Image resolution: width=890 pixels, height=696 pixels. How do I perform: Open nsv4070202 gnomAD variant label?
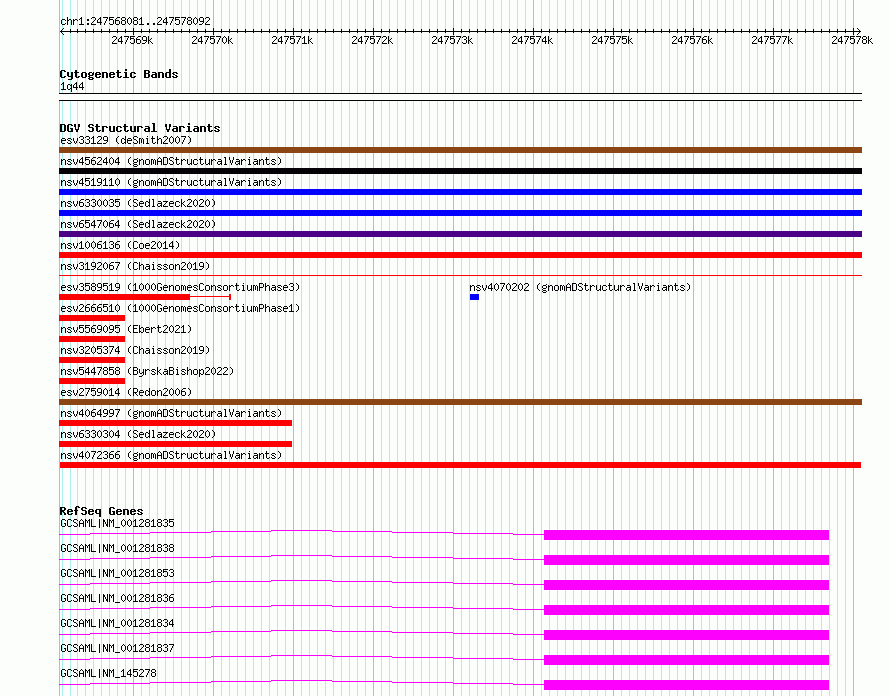pyautogui.click(x=580, y=287)
